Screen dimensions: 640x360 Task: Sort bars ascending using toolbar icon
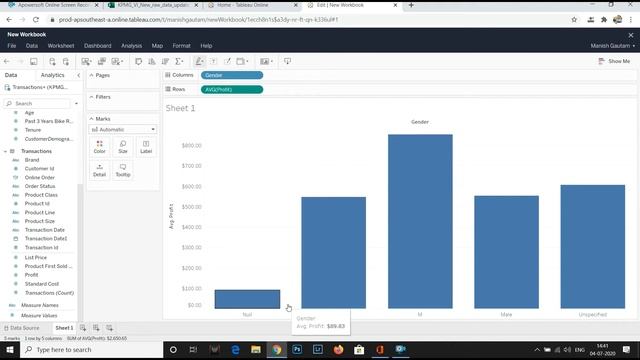[152, 61]
